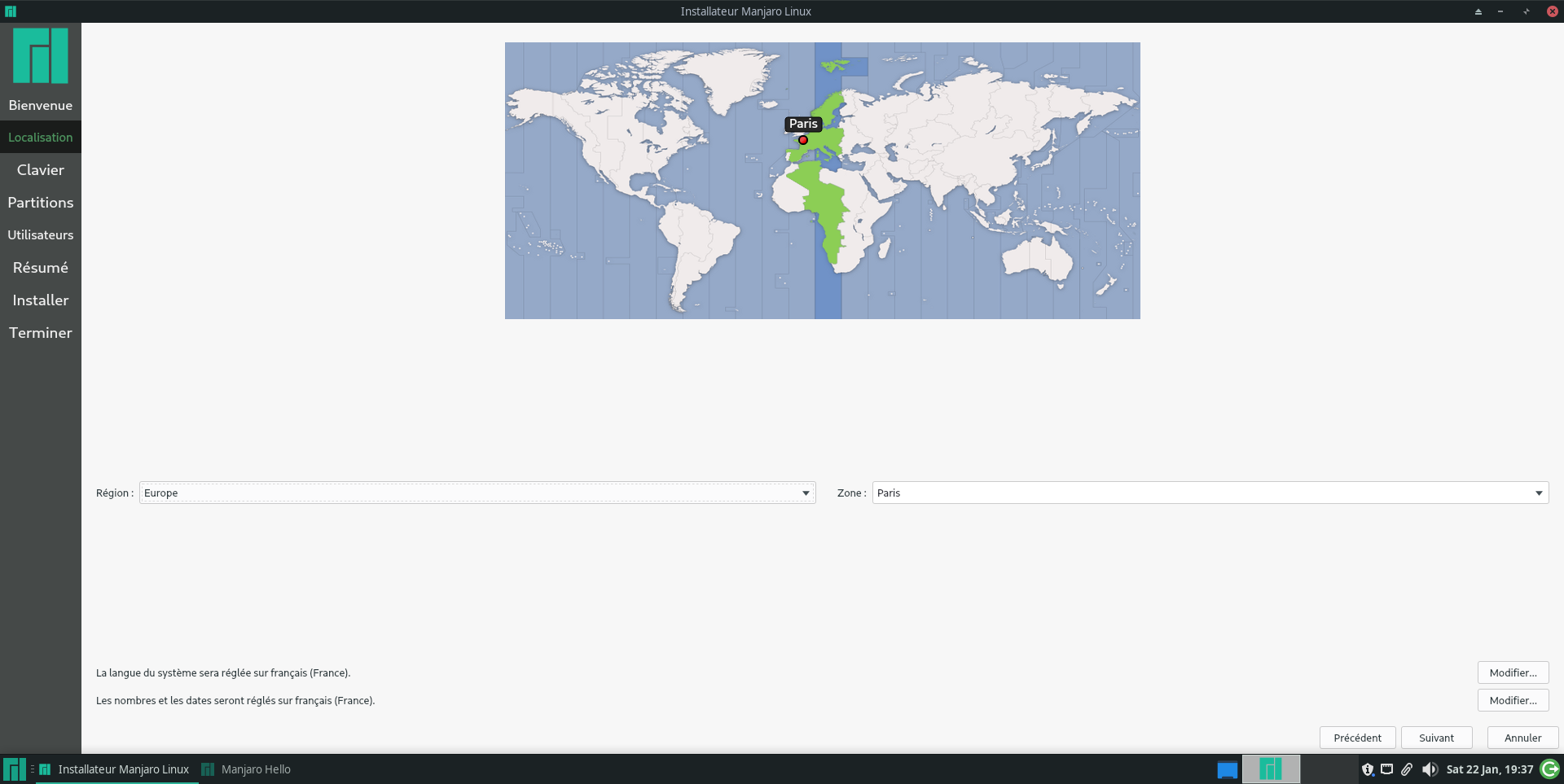Select the Partitions step in the sidebar
The width and height of the screenshot is (1564, 784).
[x=40, y=202]
